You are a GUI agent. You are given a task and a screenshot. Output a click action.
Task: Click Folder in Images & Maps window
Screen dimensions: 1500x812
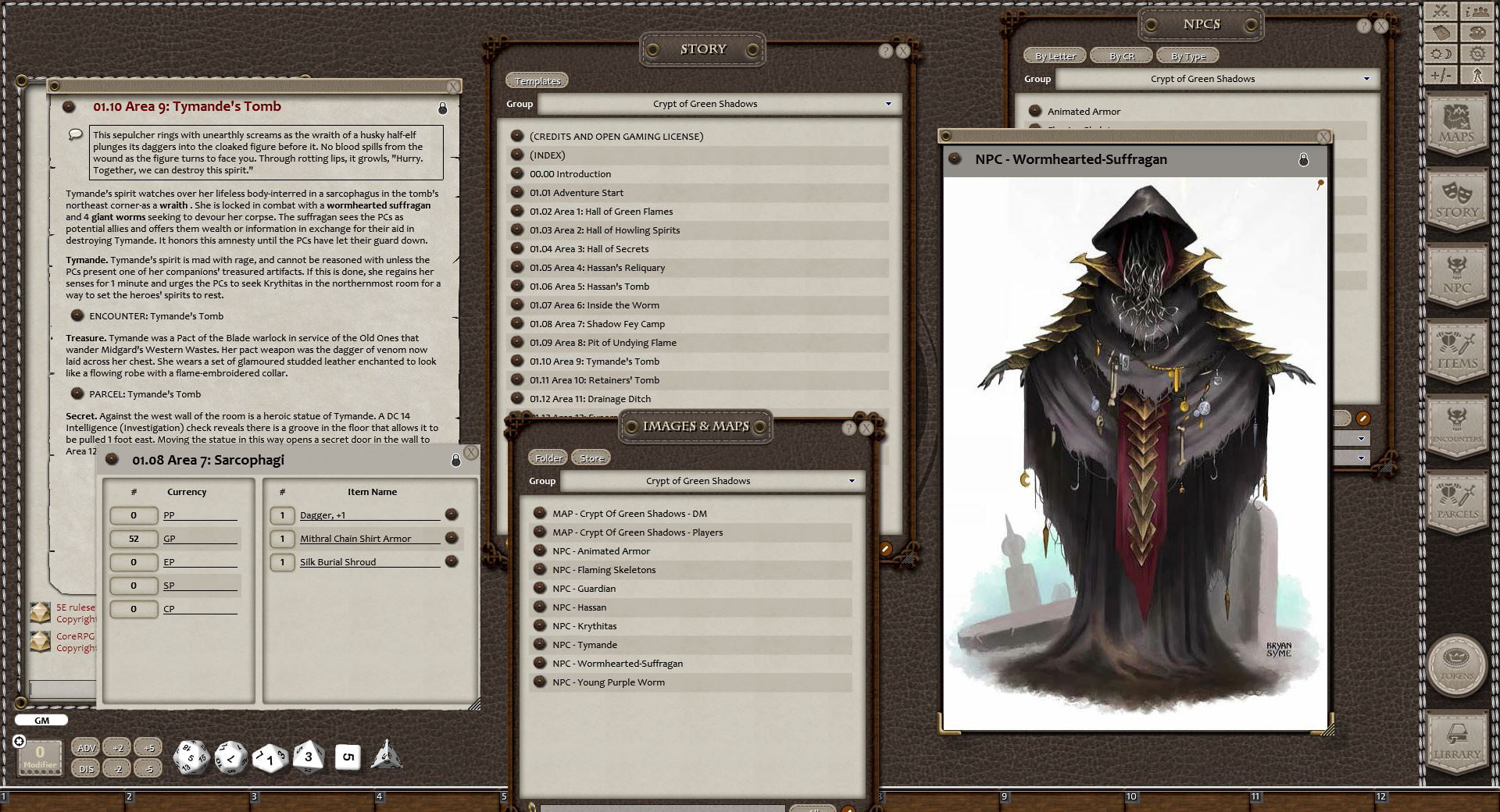click(x=548, y=458)
